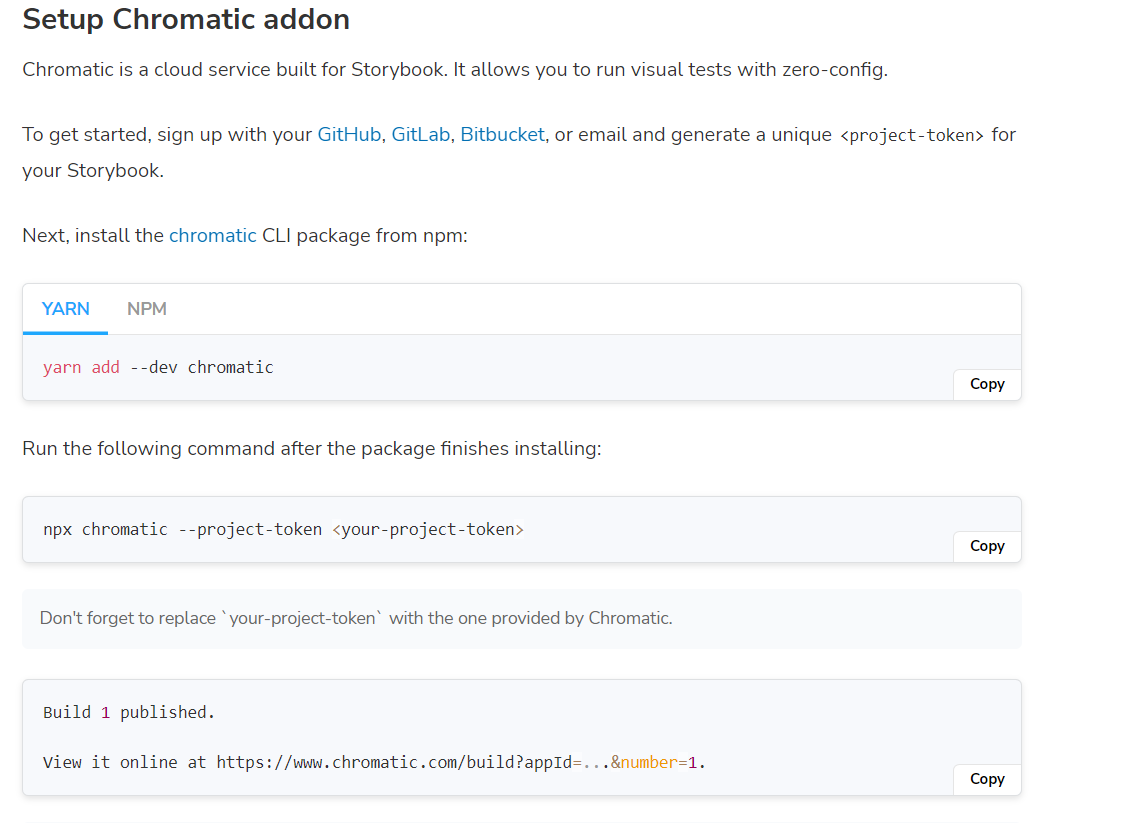Follow the GitLab link
This screenshot has width=1136, height=823.
[x=420, y=134]
